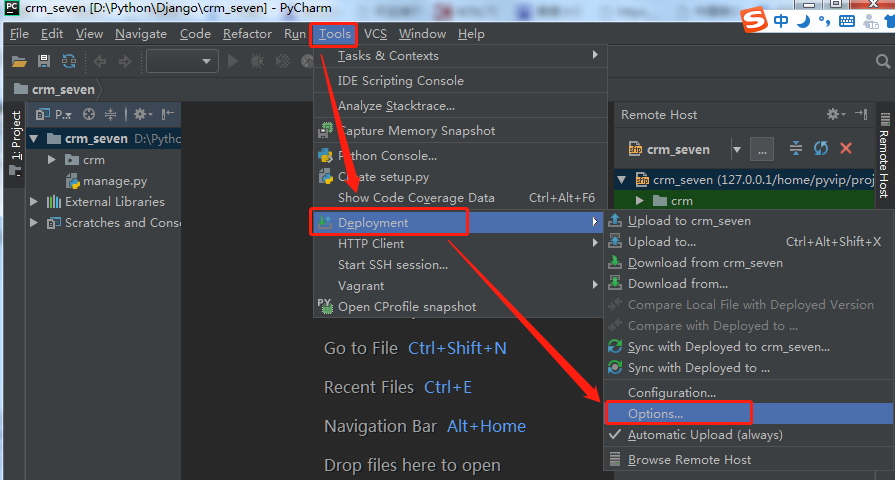This screenshot has width=895, height=480.
Task: Select Sync with Deployed to crm_seven
Action: coord(748,347)
